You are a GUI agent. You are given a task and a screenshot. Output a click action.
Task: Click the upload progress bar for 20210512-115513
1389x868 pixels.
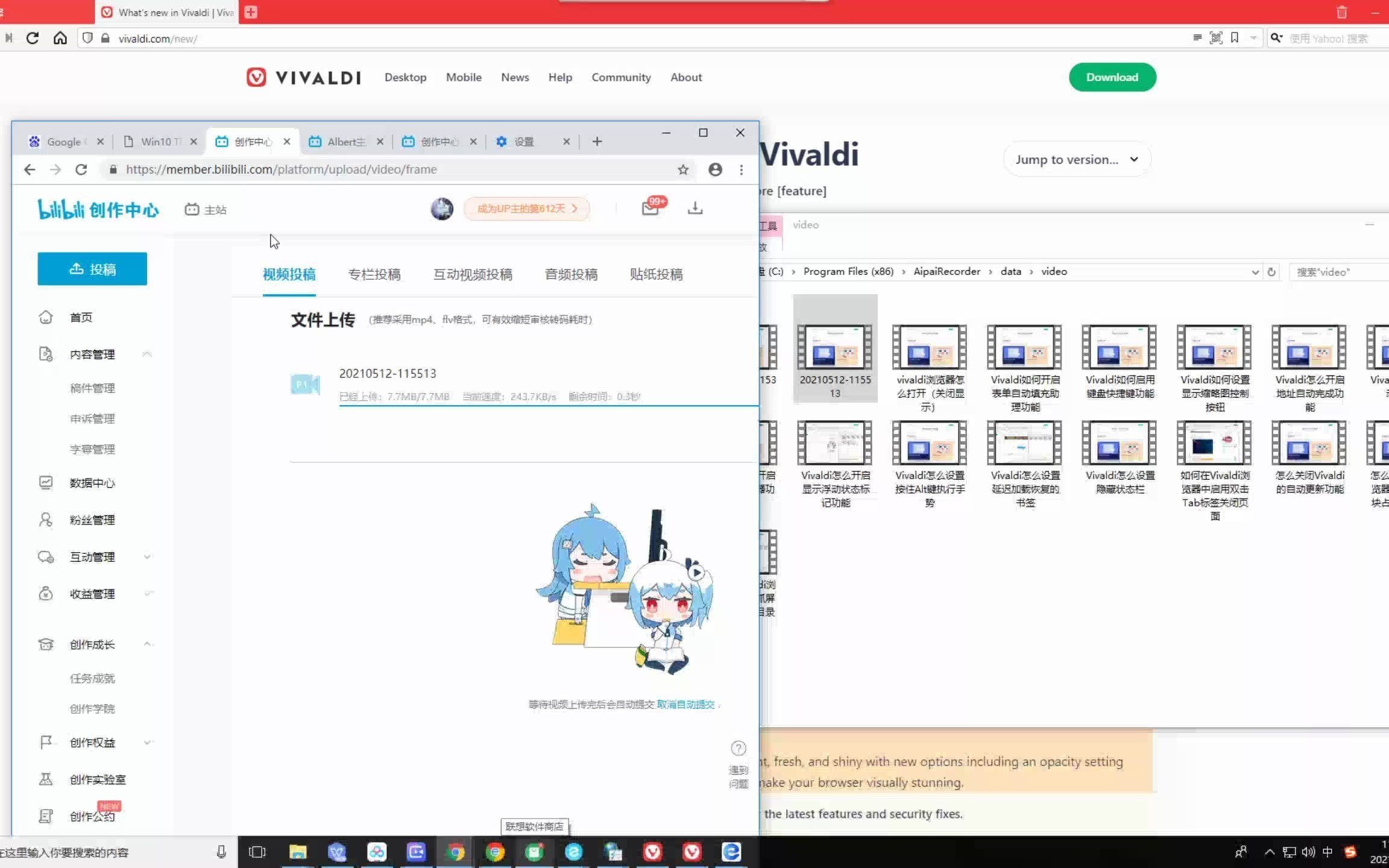point(548,406)
